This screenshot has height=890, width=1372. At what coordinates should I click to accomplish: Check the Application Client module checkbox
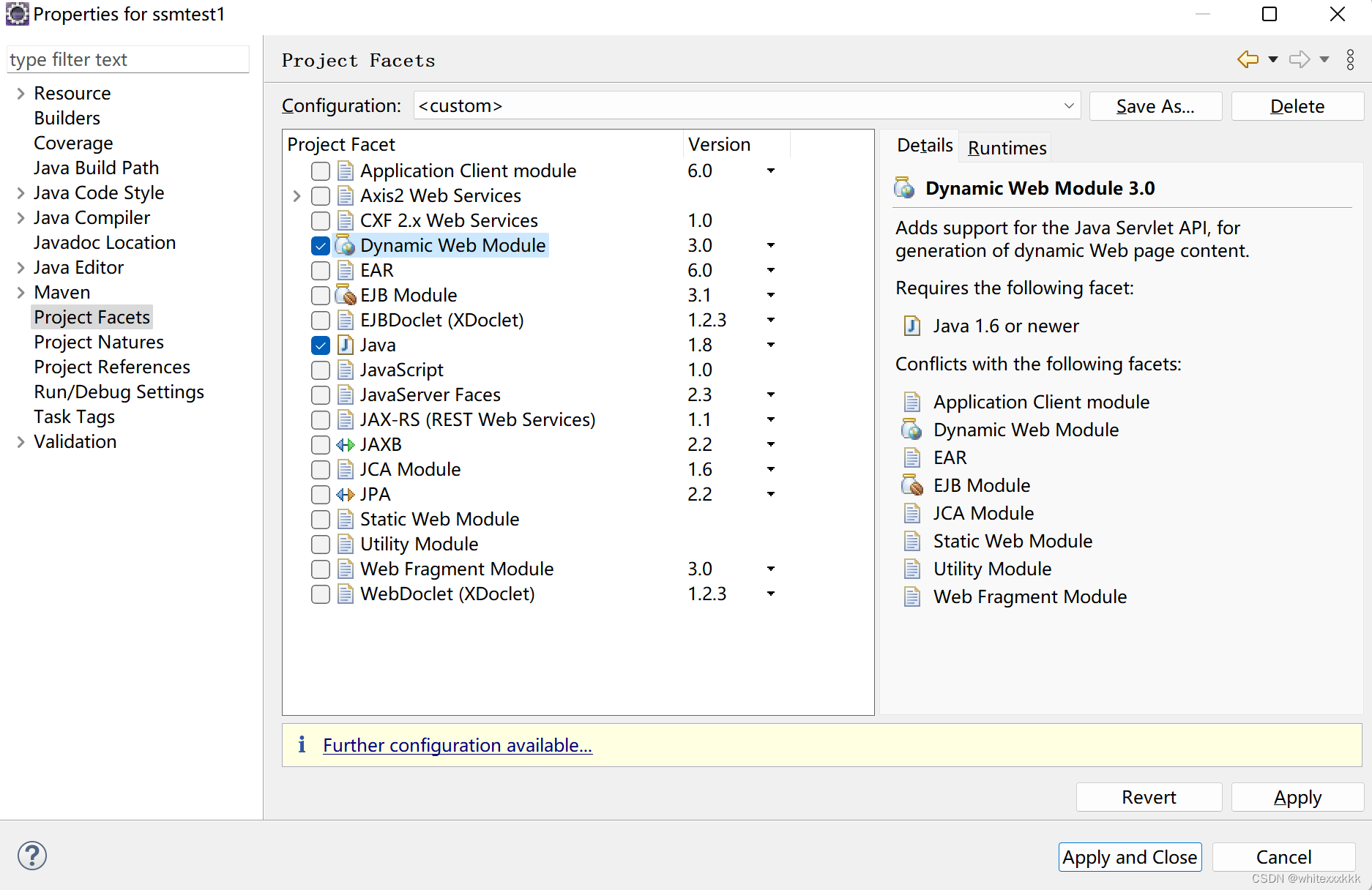(x=321, y=171)
